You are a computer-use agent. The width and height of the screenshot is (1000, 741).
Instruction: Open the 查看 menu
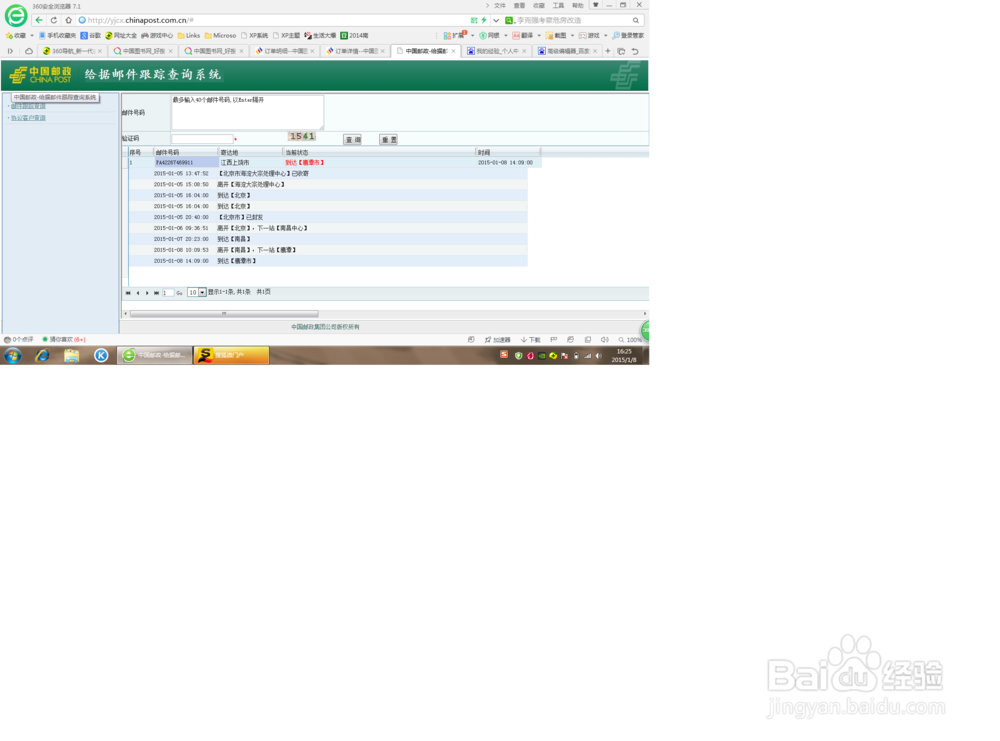(x=520, y=6)
